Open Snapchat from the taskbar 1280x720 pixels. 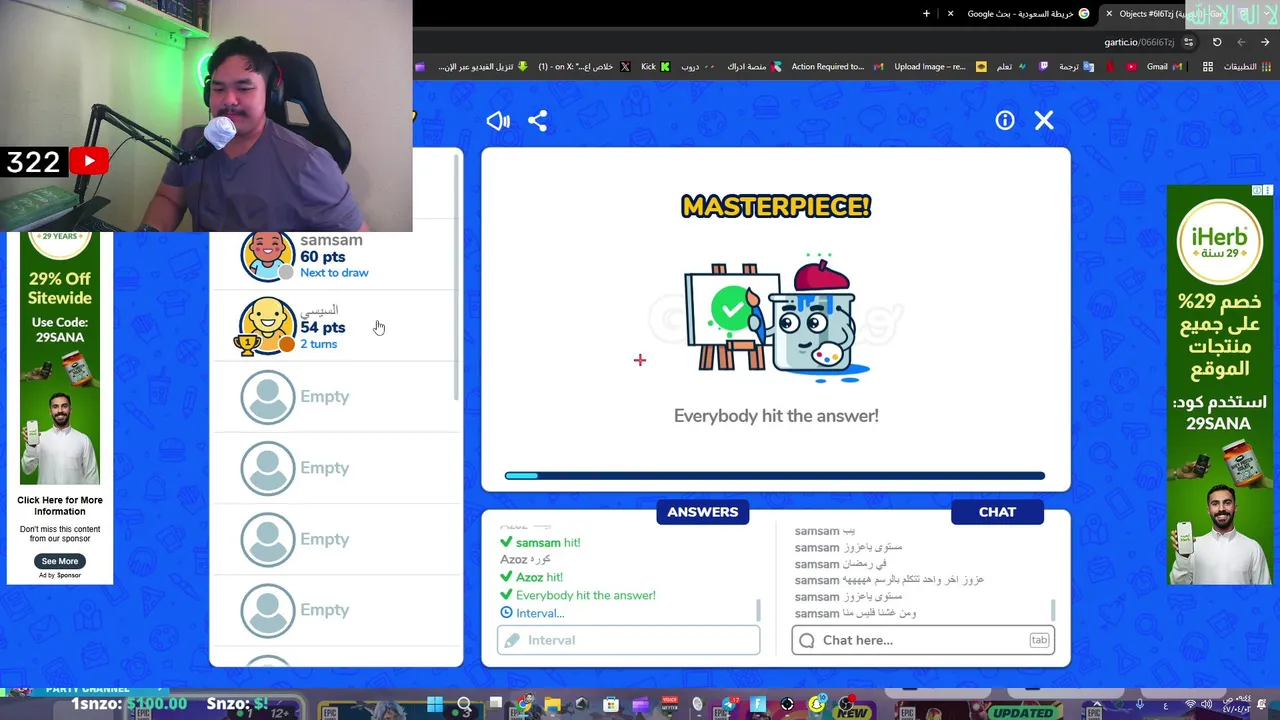pos(816,705)
